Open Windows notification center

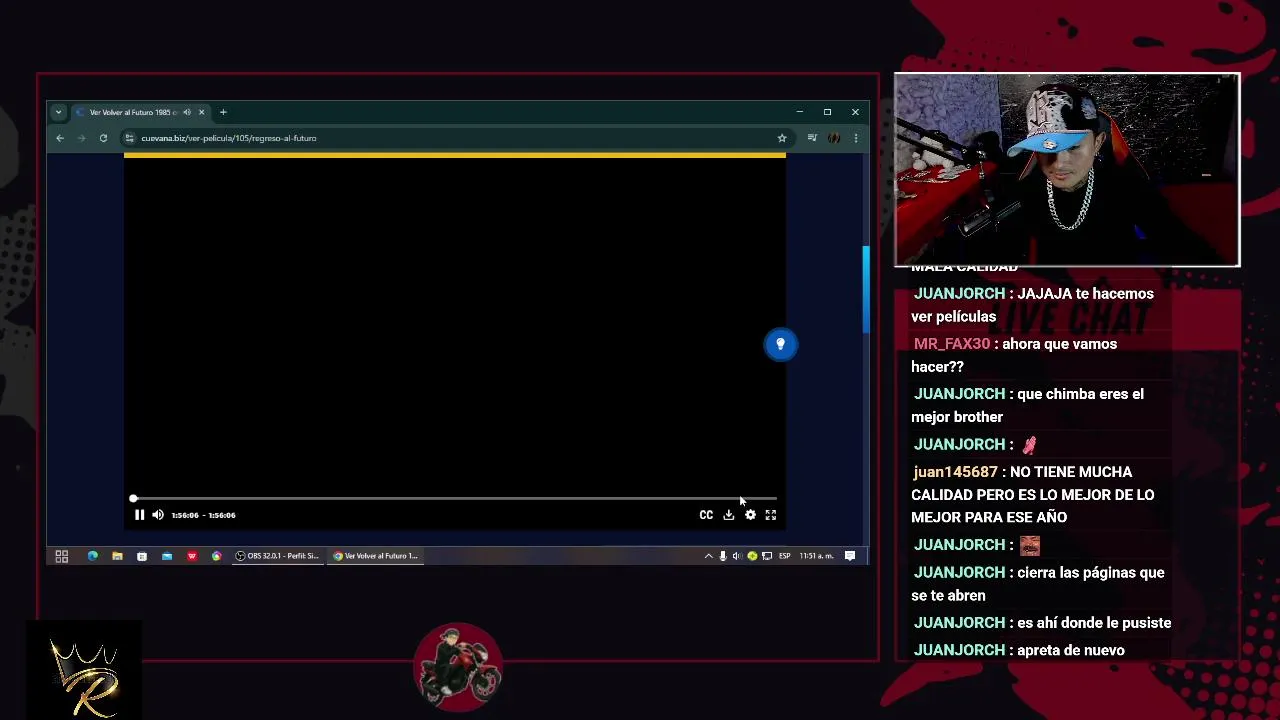[x=850, y=556]
